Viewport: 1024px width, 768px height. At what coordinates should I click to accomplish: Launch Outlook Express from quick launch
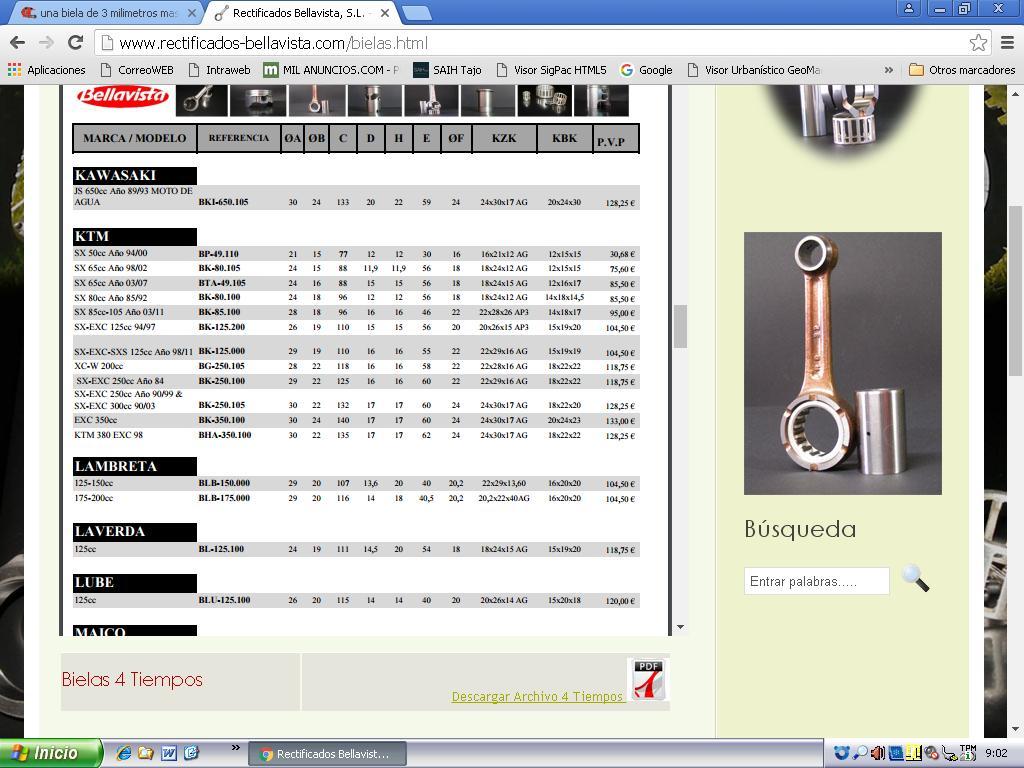click(191, 753)
